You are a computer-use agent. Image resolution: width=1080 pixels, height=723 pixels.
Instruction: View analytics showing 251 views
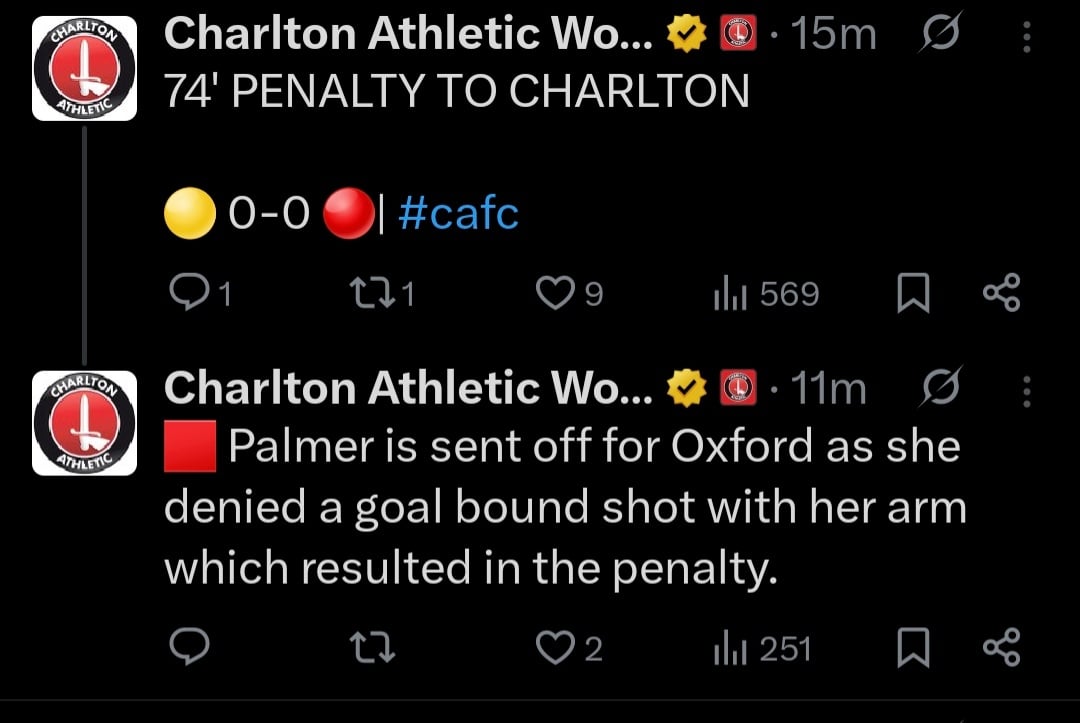click(x=762, y=650)
